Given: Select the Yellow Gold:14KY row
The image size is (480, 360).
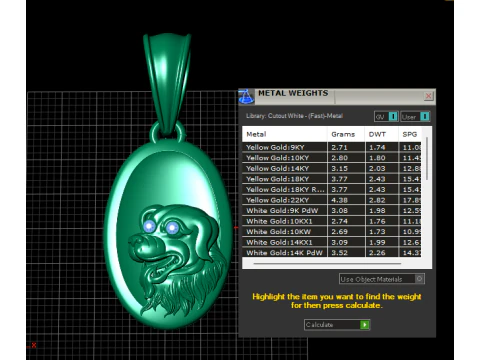Looking at the screenshot, I should [x=332, y=168].
